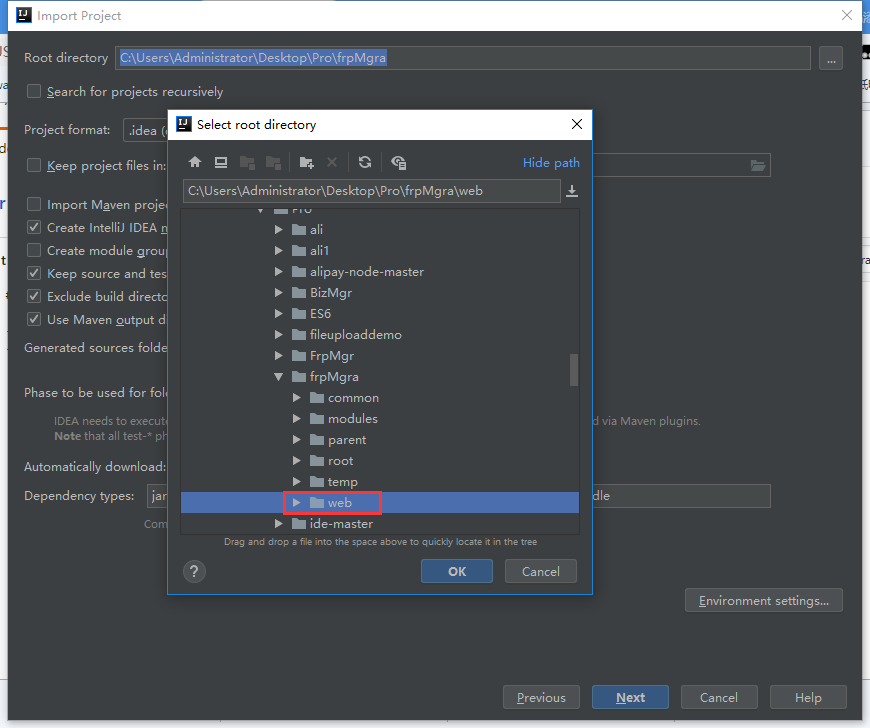
Task: Uncheck Exclude build directory option
Action: click(34, 297)
